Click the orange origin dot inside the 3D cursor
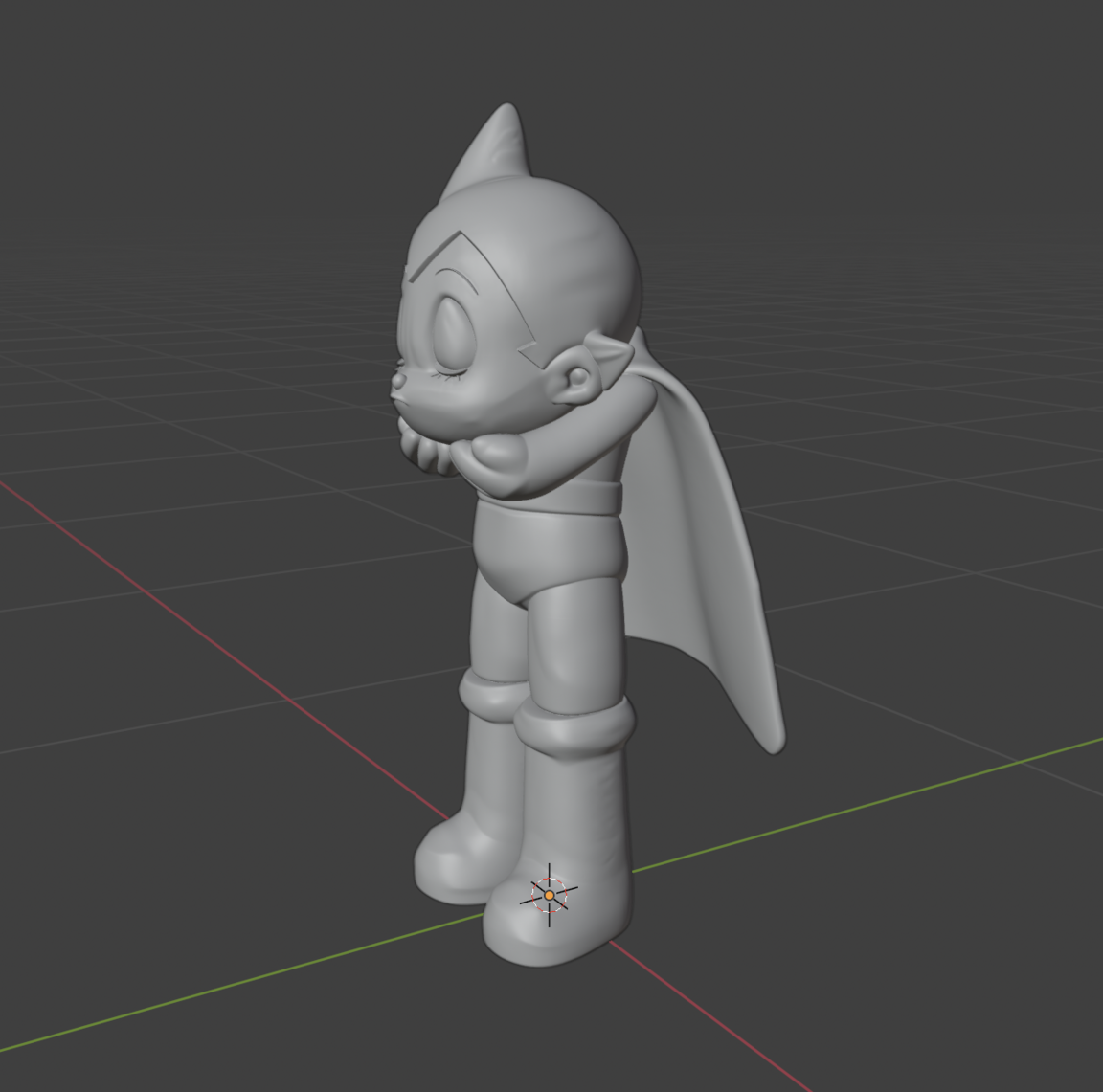The width and height of the screenshot is (1103, 1092). click(x=550, y=895)
